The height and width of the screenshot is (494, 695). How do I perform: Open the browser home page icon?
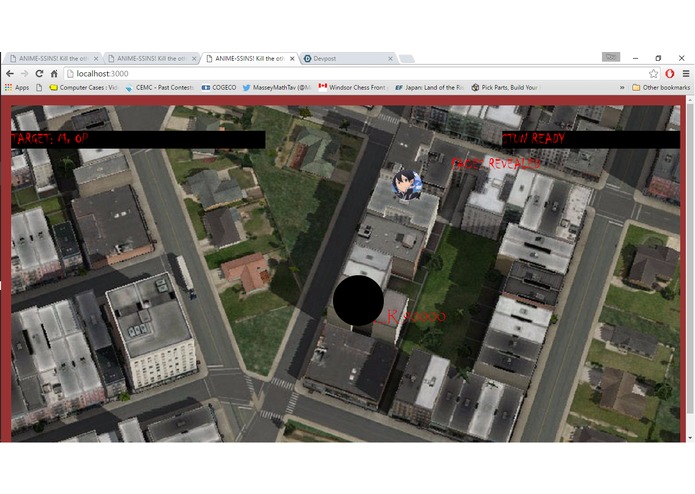pos(54,74)
